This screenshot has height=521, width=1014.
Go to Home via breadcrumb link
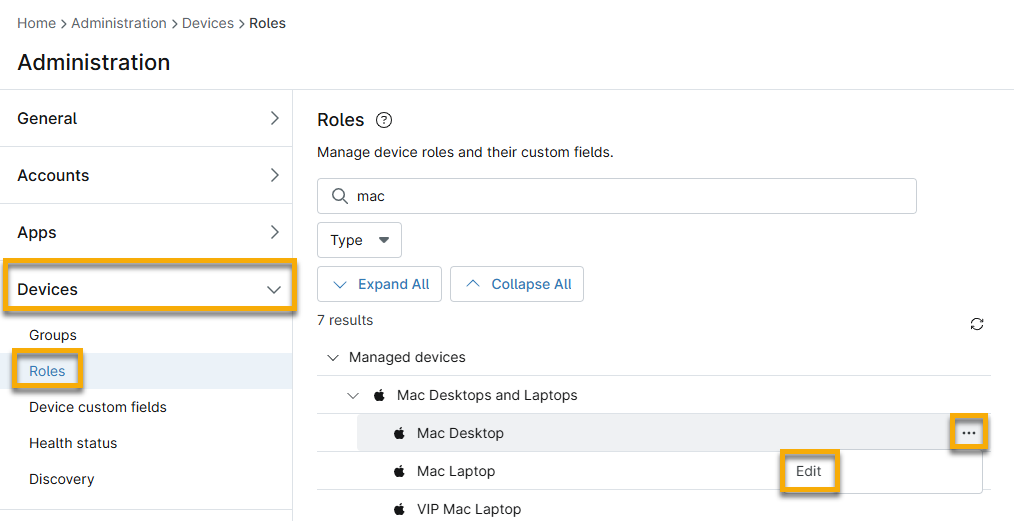[36, 23]
